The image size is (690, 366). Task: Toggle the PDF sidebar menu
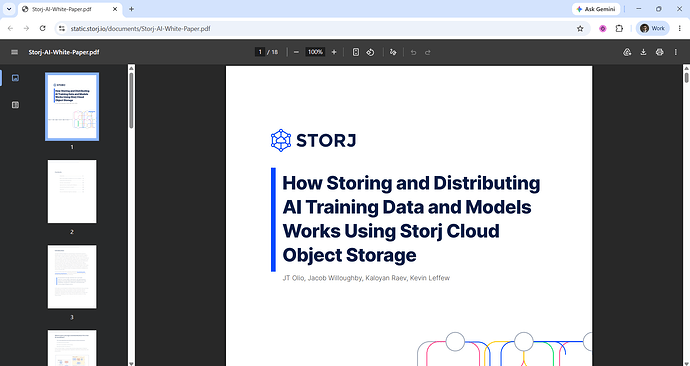tap(15, 52)
